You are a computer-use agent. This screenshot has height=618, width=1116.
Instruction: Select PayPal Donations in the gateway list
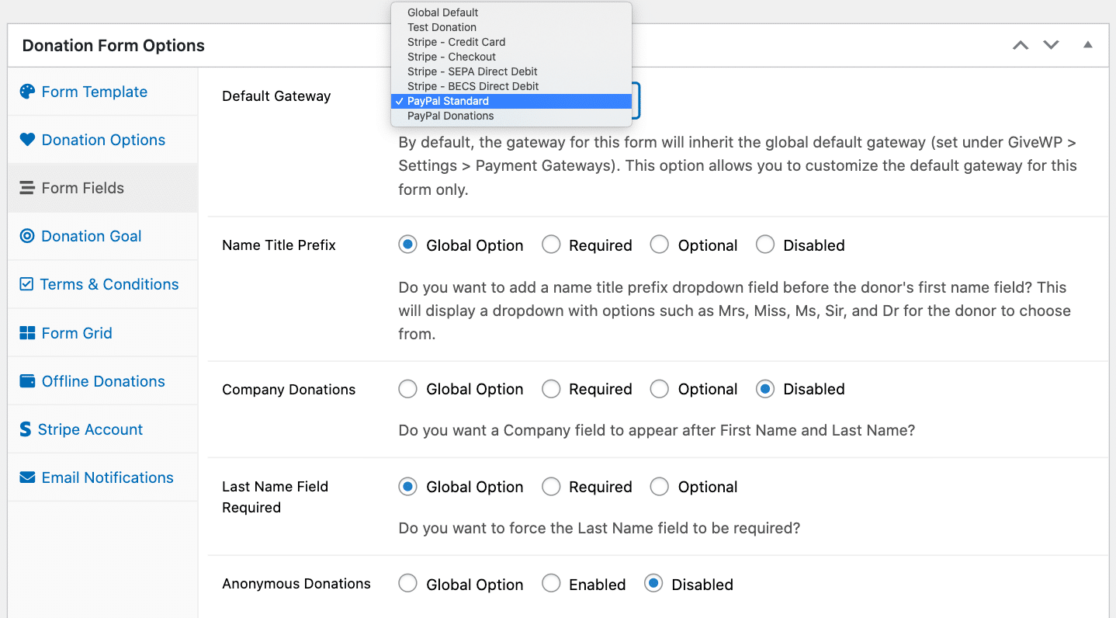[x=450, y=116]
